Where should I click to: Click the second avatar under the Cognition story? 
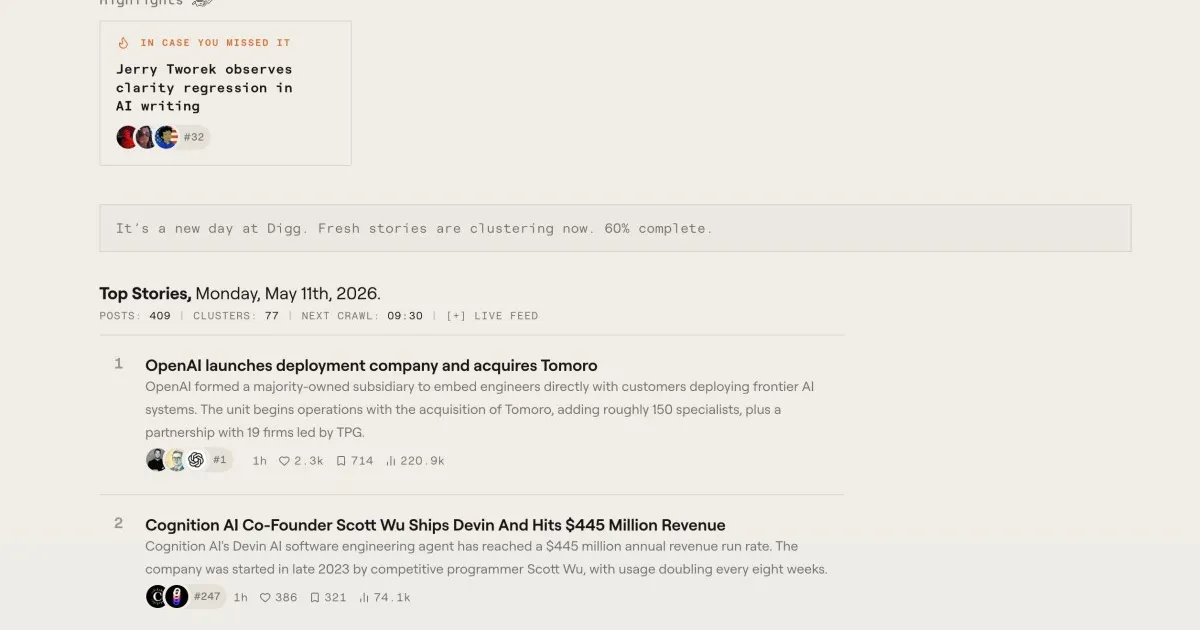(x=177, y=597)
